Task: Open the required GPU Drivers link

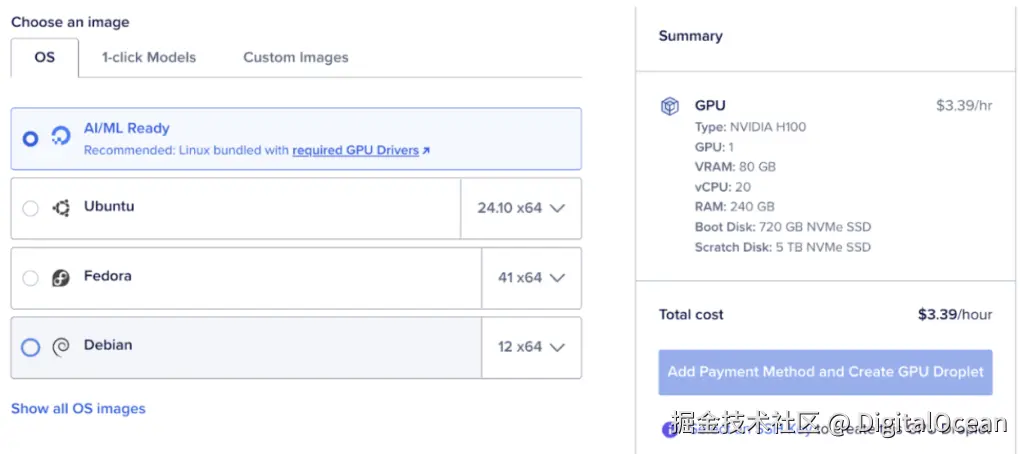Action: tap(355, 151)
